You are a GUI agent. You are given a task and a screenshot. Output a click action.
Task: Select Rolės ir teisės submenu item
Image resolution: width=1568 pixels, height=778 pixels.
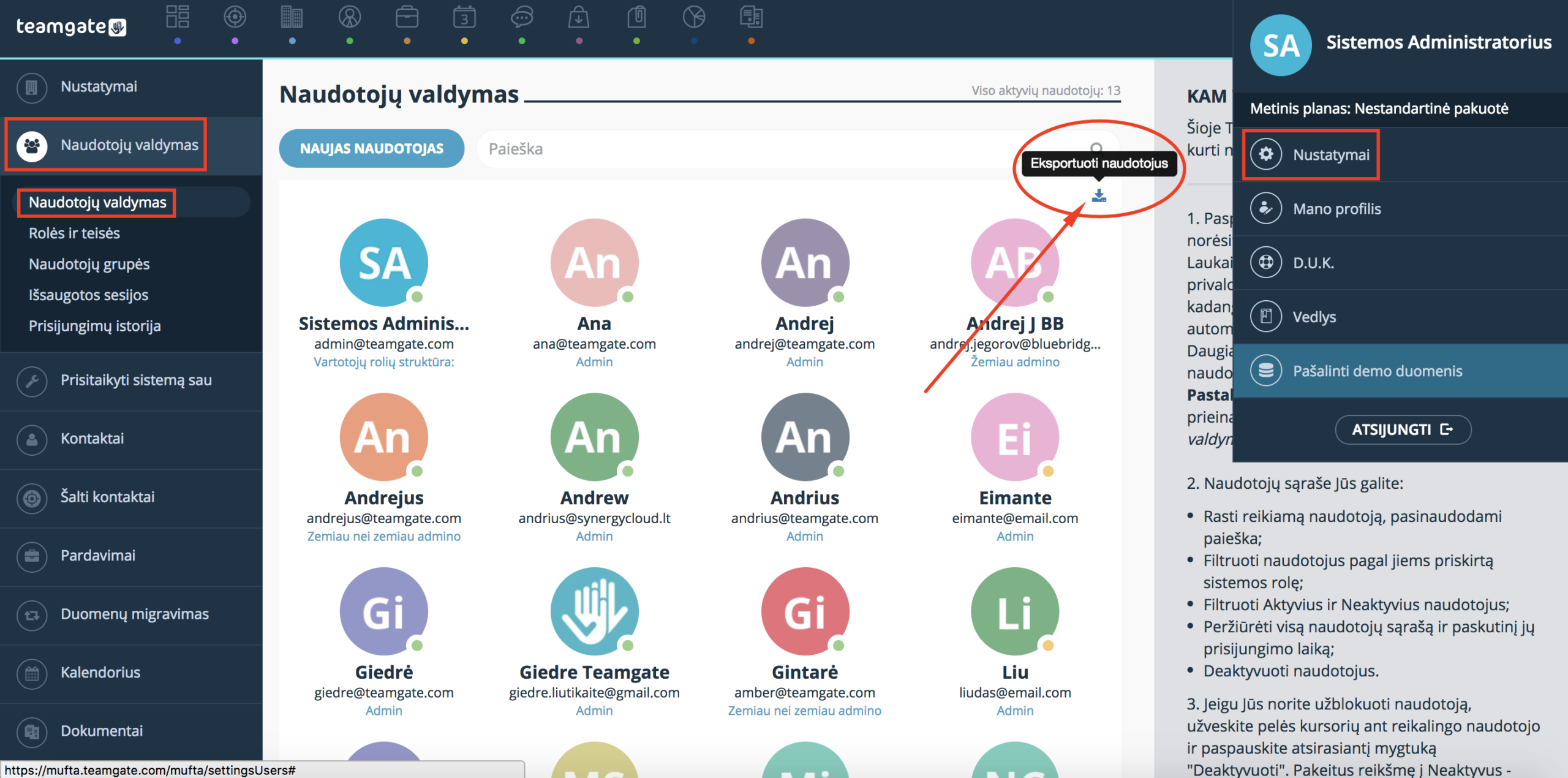point(74,233)
